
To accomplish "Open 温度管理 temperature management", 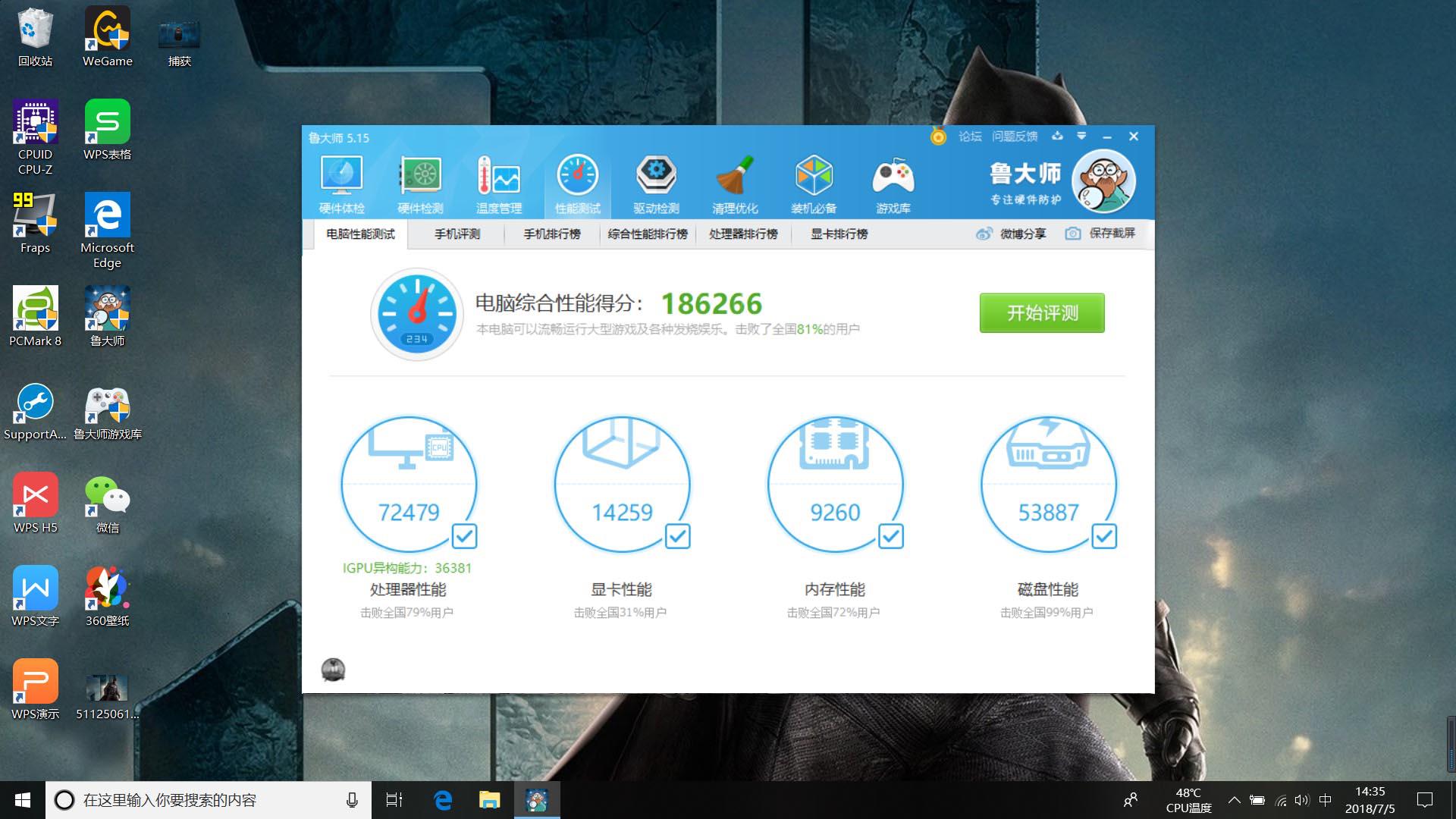I will [500, 182].
